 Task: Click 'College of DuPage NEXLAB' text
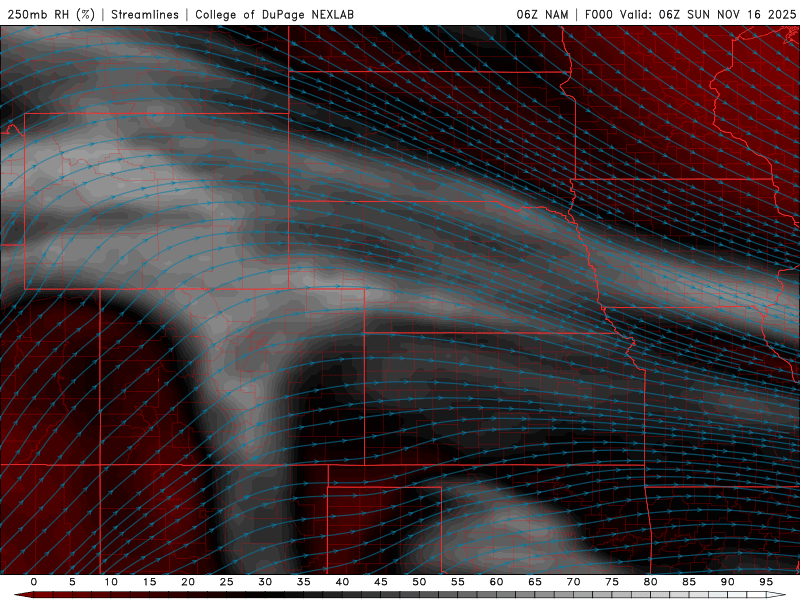274,14
